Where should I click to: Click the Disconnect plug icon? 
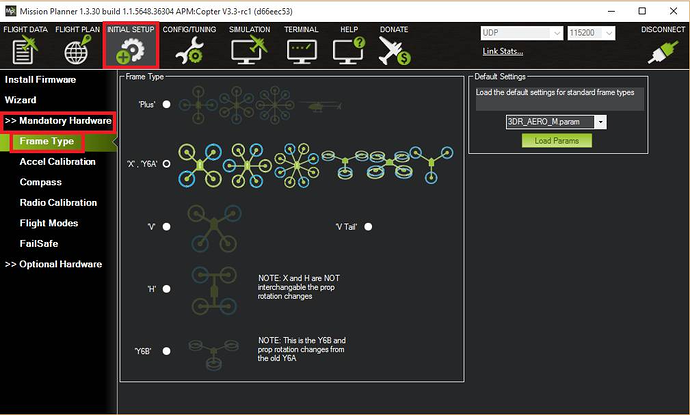point(662,48)
